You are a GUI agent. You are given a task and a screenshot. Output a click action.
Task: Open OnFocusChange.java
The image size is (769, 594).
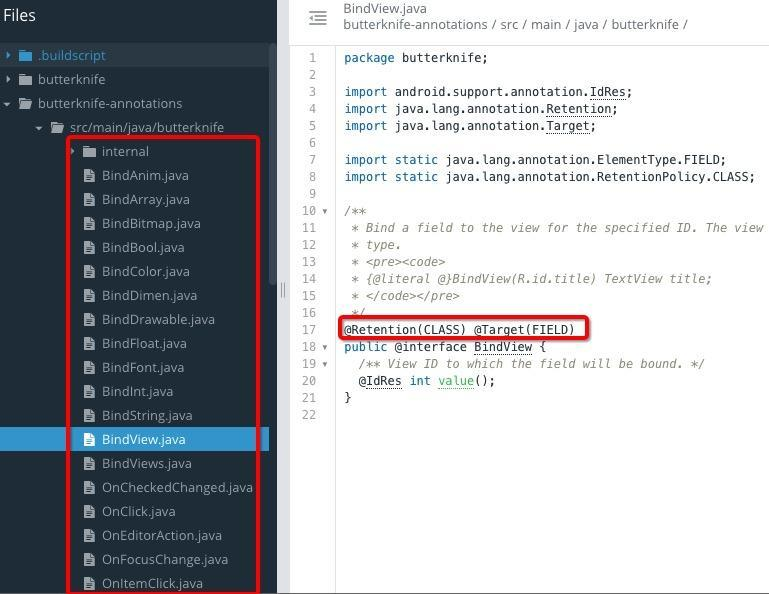(x=165, y=560)
